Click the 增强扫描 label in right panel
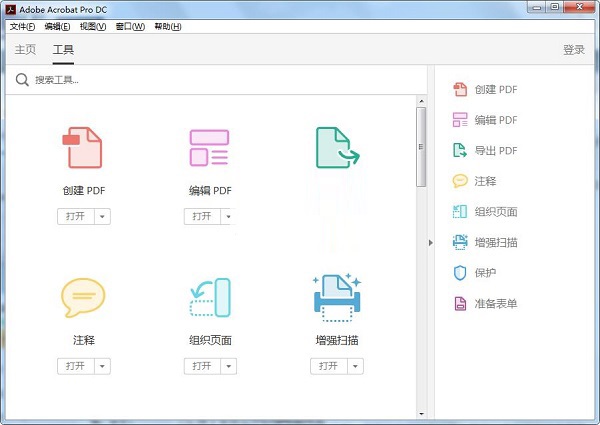This screenshot has width=600, height=425. [x=496, y=242]
